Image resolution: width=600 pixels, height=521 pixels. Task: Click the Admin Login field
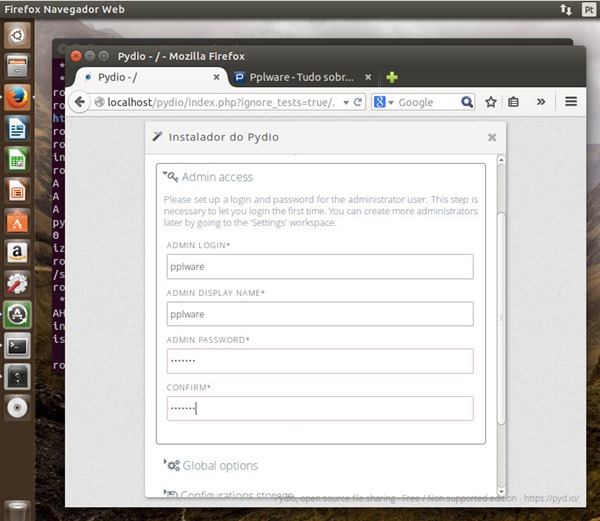coord(320,267)
